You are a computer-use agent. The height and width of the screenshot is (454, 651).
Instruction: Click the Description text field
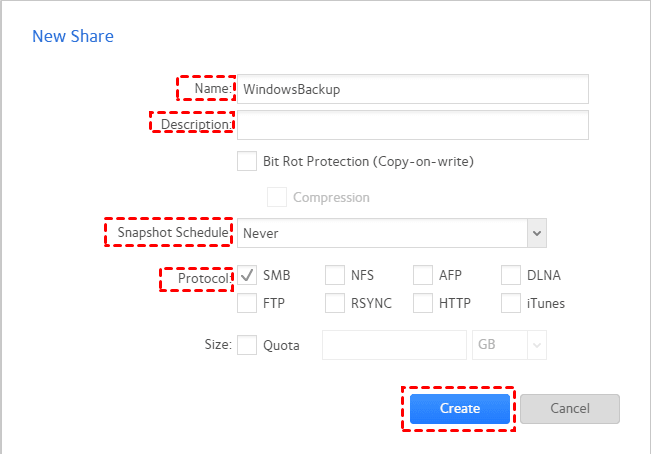pyautogui.click(x=412, y=125)
